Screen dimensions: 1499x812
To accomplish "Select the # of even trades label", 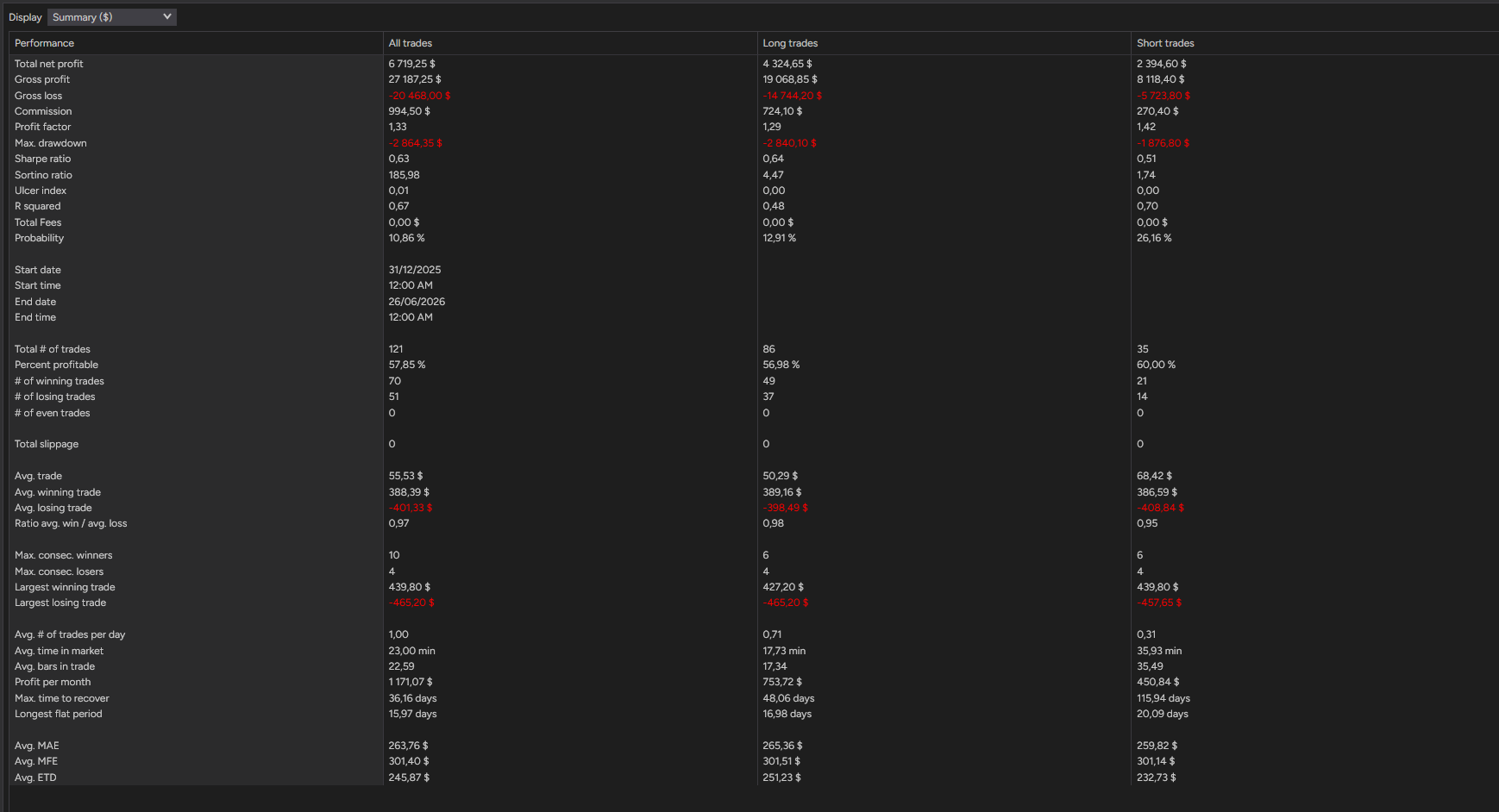I will [53, 413].
